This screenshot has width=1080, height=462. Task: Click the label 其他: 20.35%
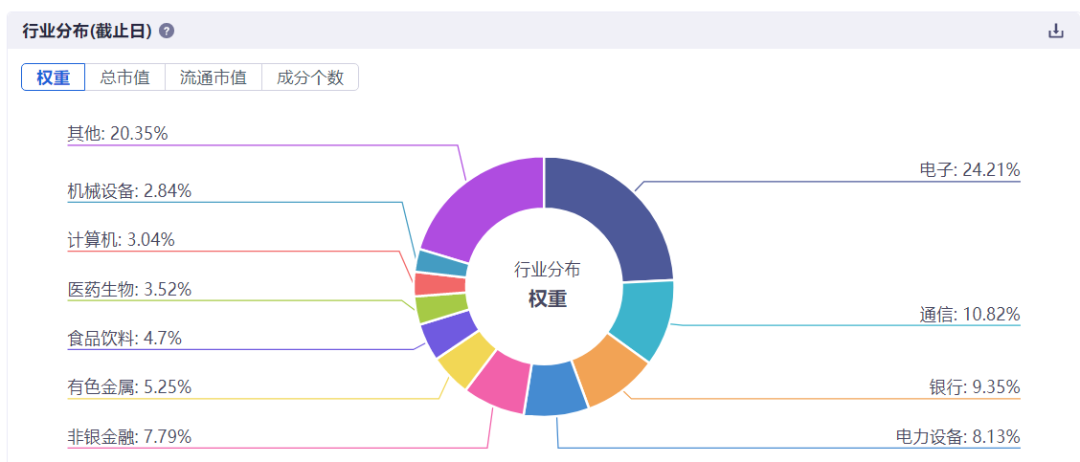pos(118,134)
